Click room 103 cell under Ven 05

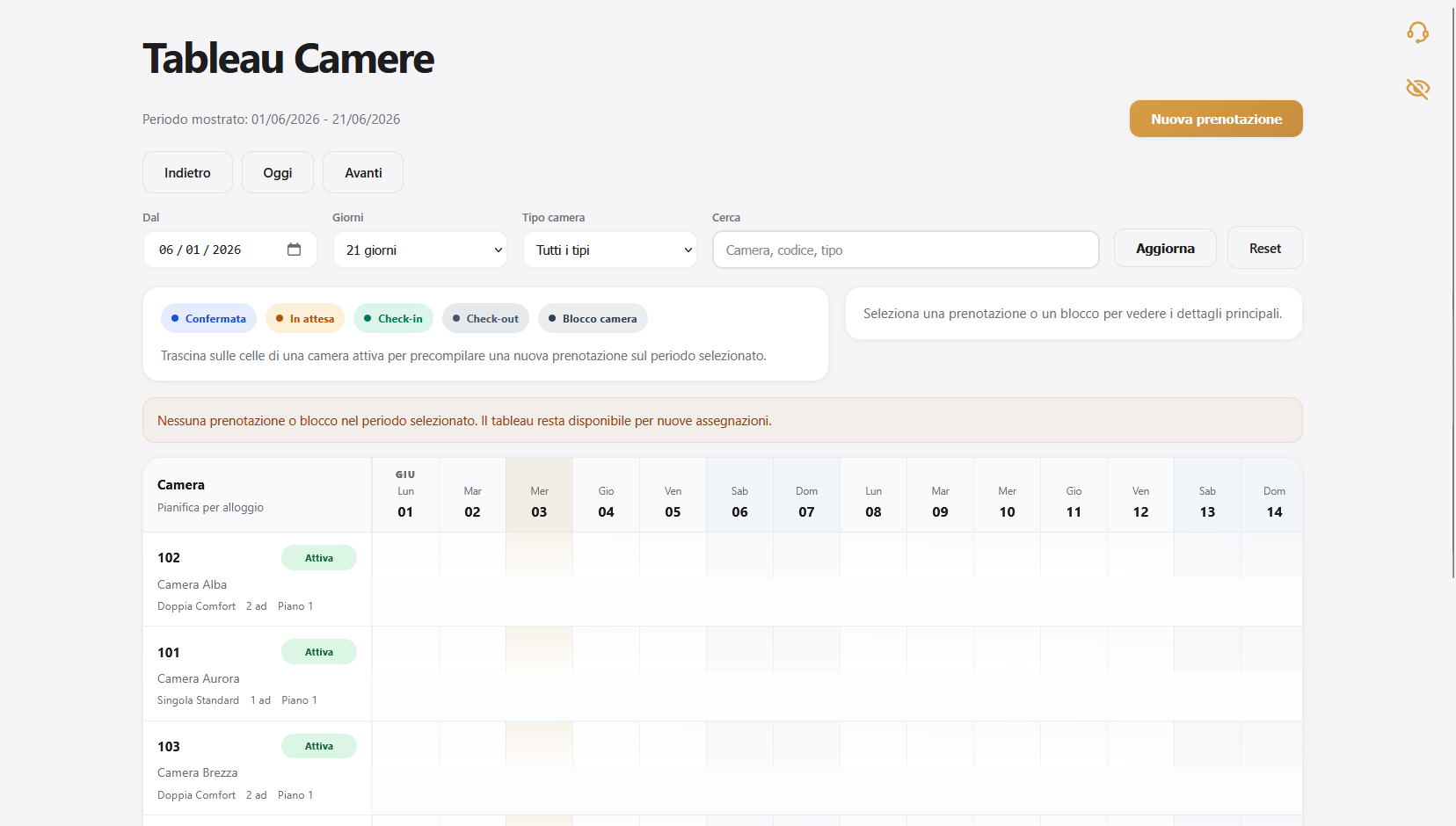[x=673, y=743]
